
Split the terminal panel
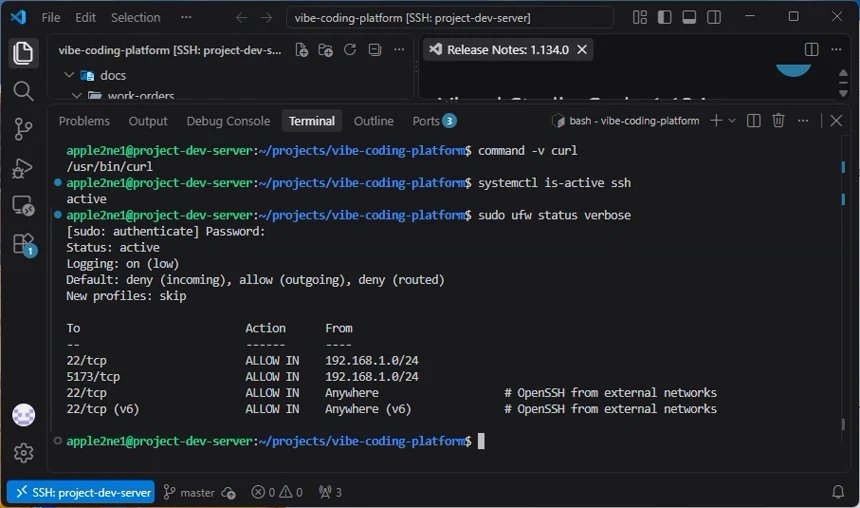(x=754, y=121)
